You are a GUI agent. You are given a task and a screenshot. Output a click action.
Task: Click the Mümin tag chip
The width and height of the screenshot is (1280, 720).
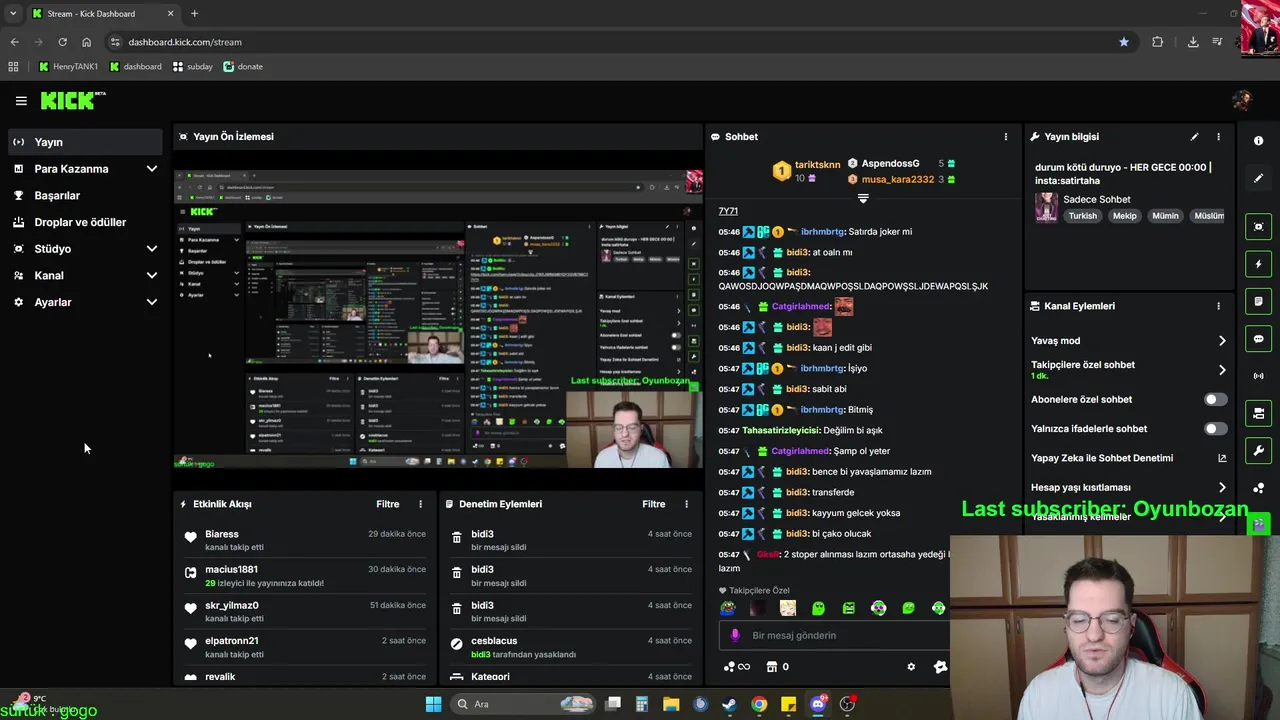(1165, 216)
